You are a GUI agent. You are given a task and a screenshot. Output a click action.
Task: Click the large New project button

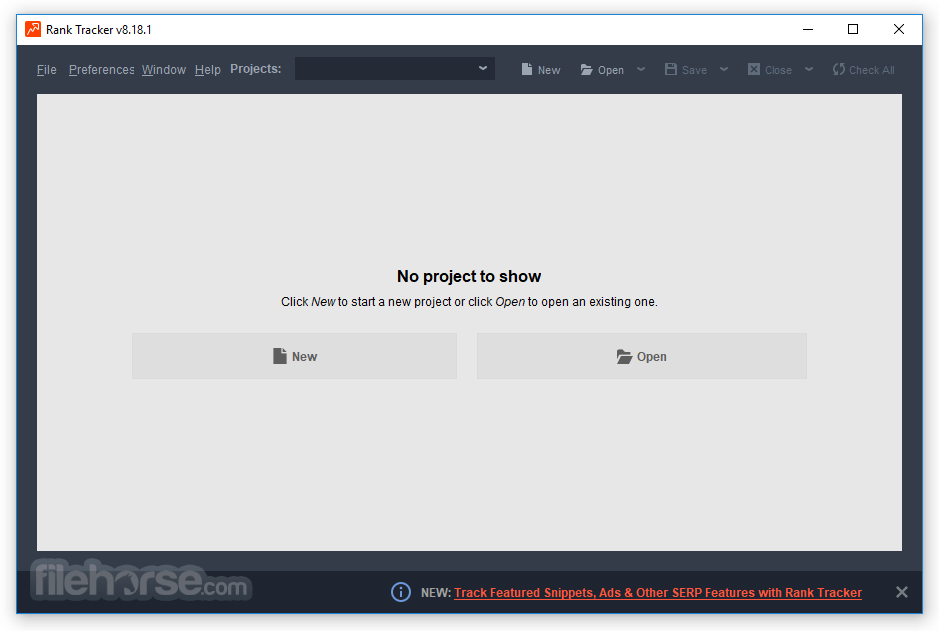(x=294, y=356)
